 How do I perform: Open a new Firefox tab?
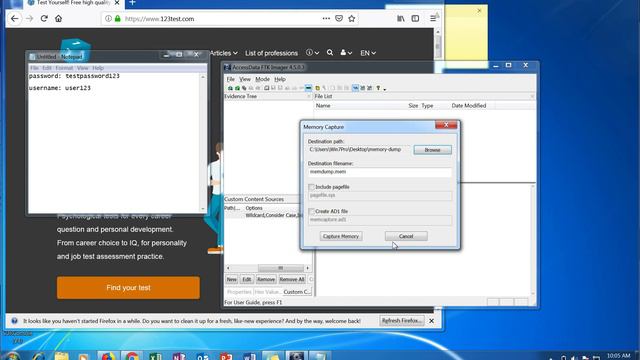pyautogui.click(x=132, y=3)
